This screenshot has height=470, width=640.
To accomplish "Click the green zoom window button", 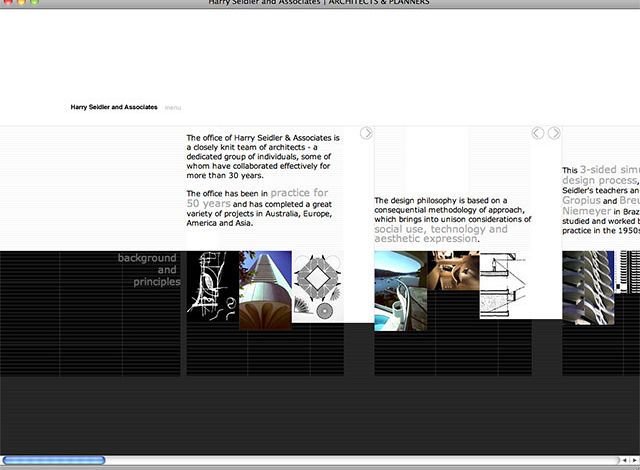I will point(36,2).
